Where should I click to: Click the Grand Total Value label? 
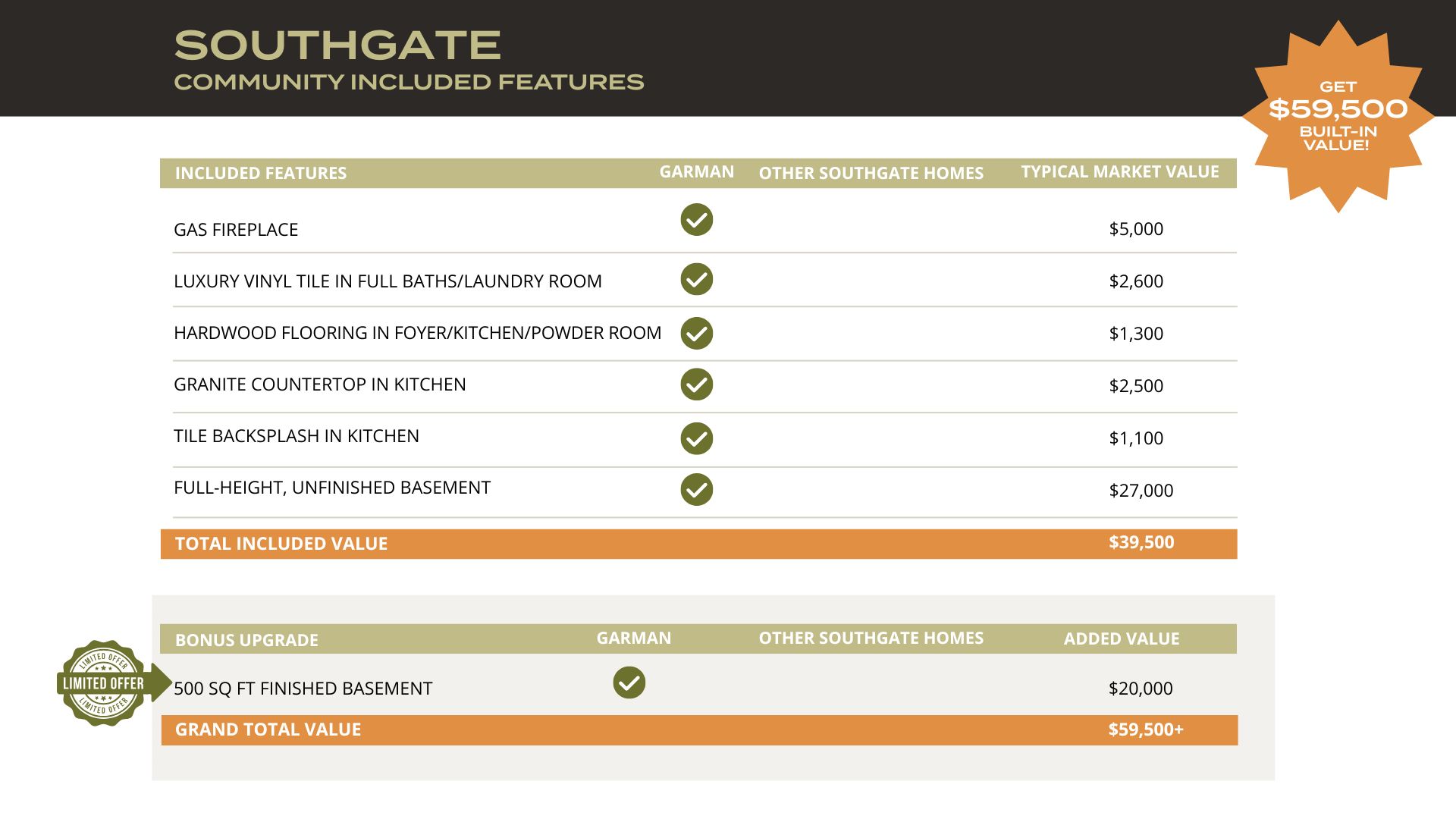pos(268,730)
